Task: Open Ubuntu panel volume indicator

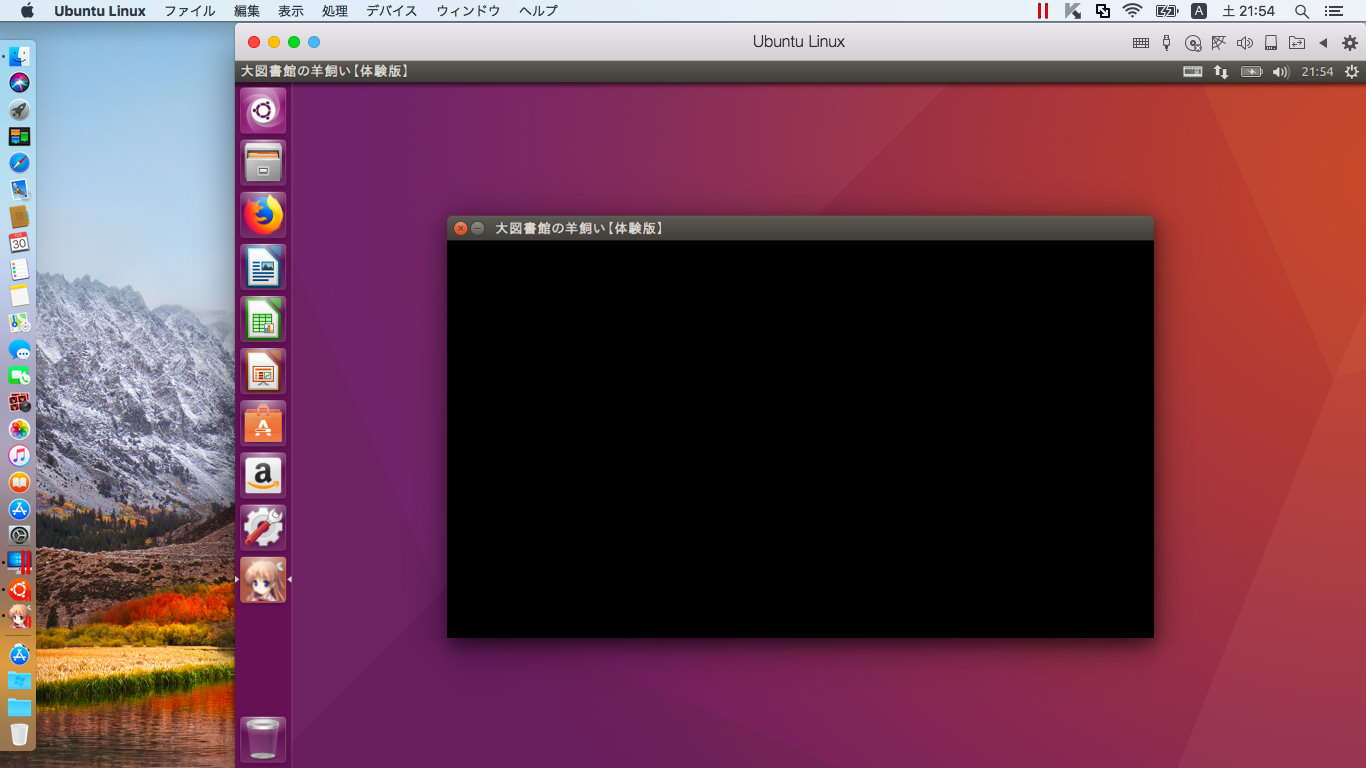Action: (1281, 72)
